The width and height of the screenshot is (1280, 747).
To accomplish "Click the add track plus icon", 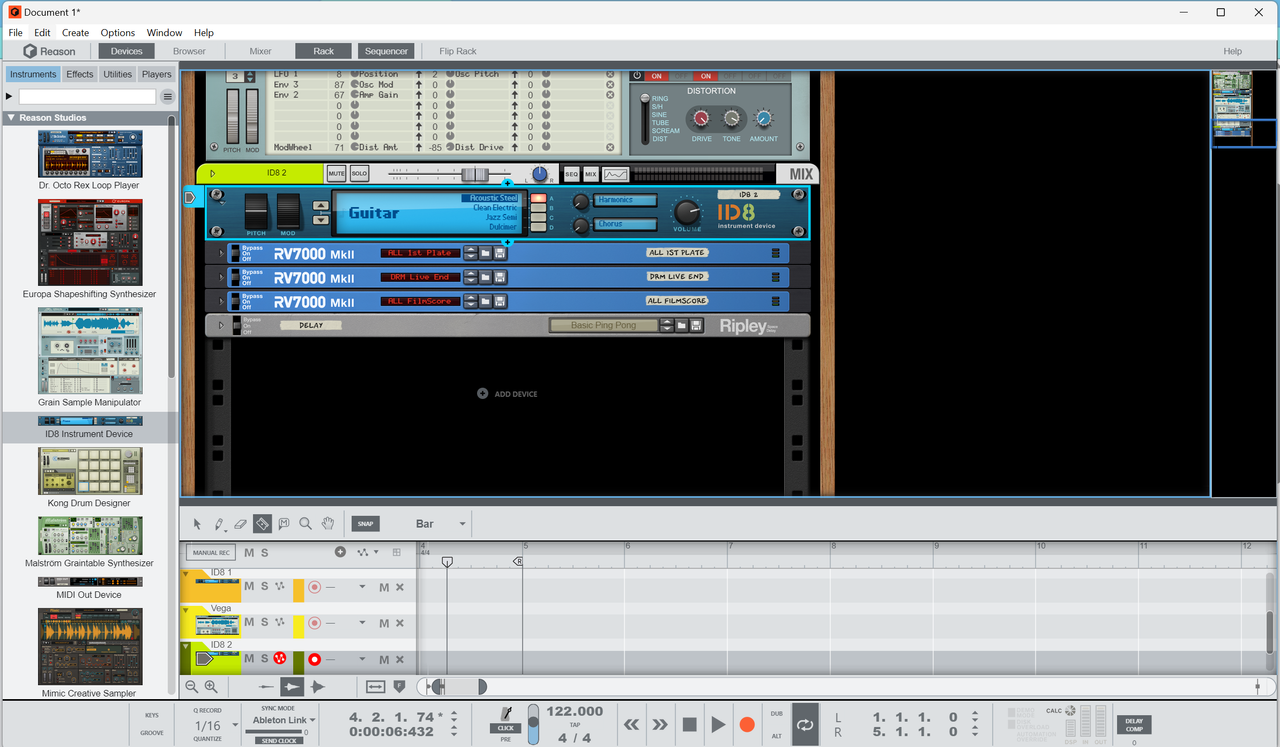I will click(x=340, y=552).
